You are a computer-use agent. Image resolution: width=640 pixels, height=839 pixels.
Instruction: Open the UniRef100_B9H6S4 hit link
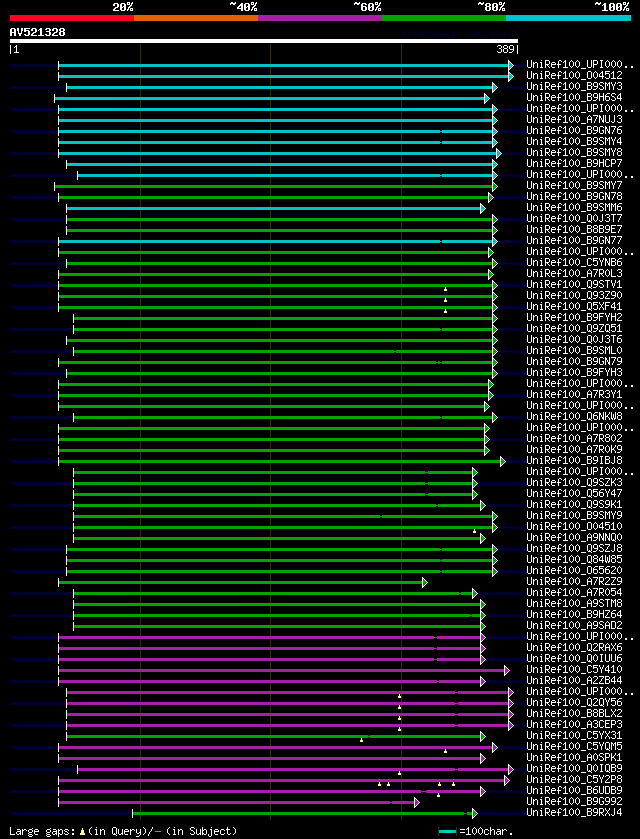(574, 97)
